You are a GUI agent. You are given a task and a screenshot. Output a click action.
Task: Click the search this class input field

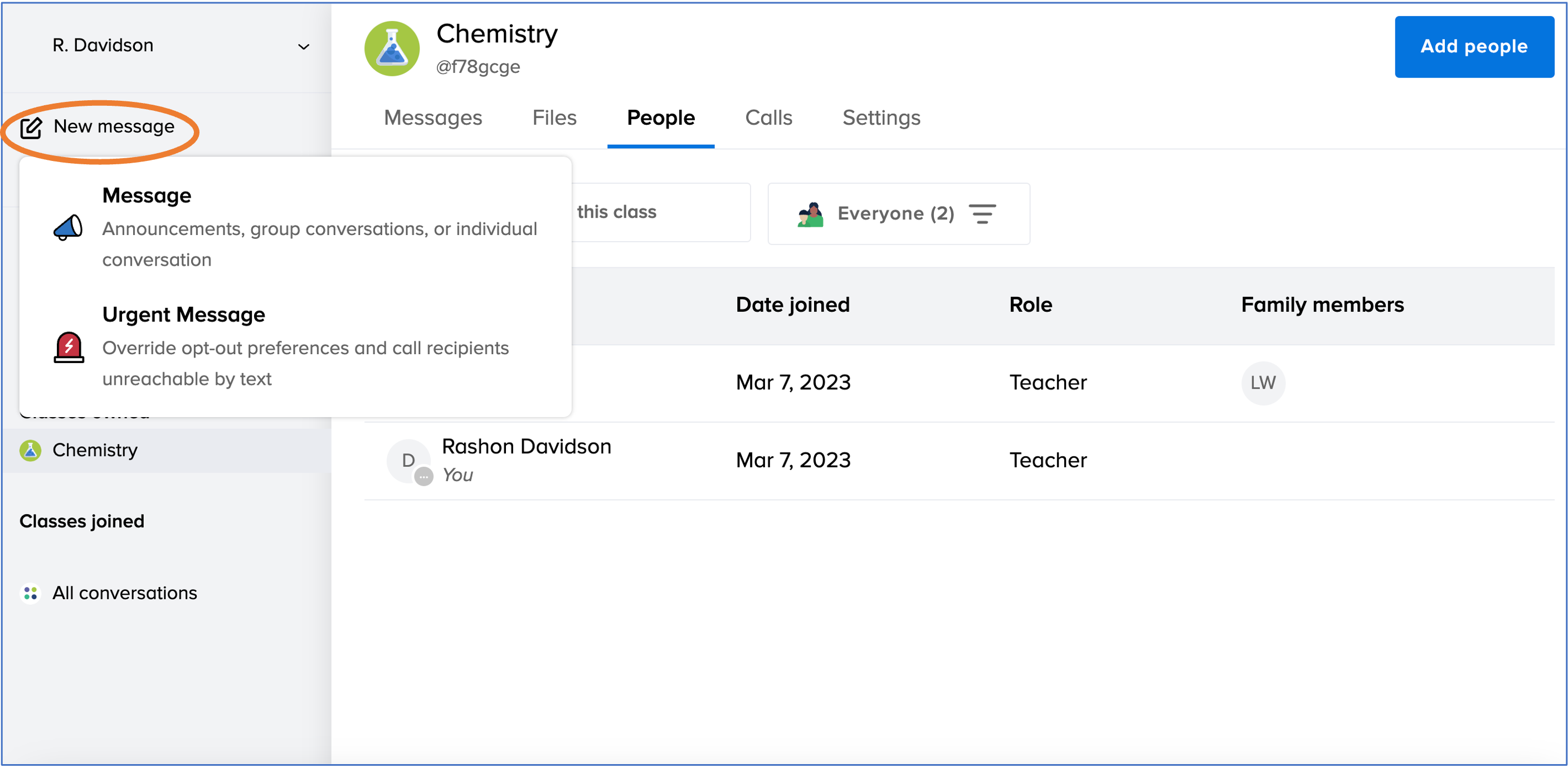click(x=660, y=212)
